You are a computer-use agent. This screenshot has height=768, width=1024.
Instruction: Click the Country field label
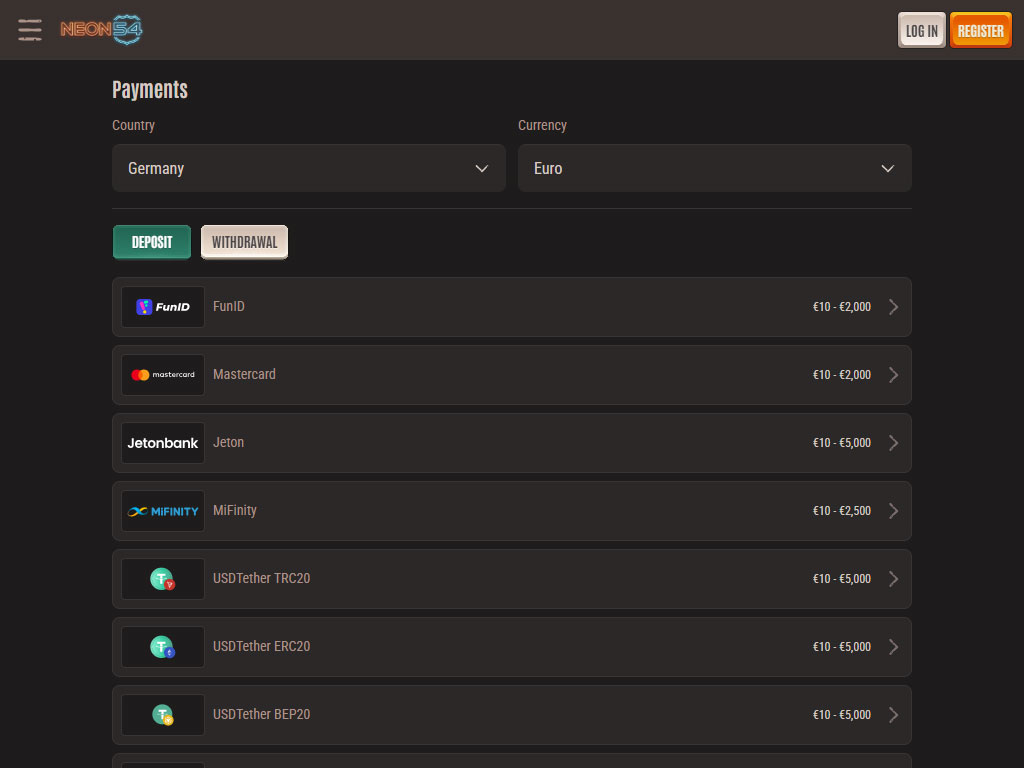[133, 125]
